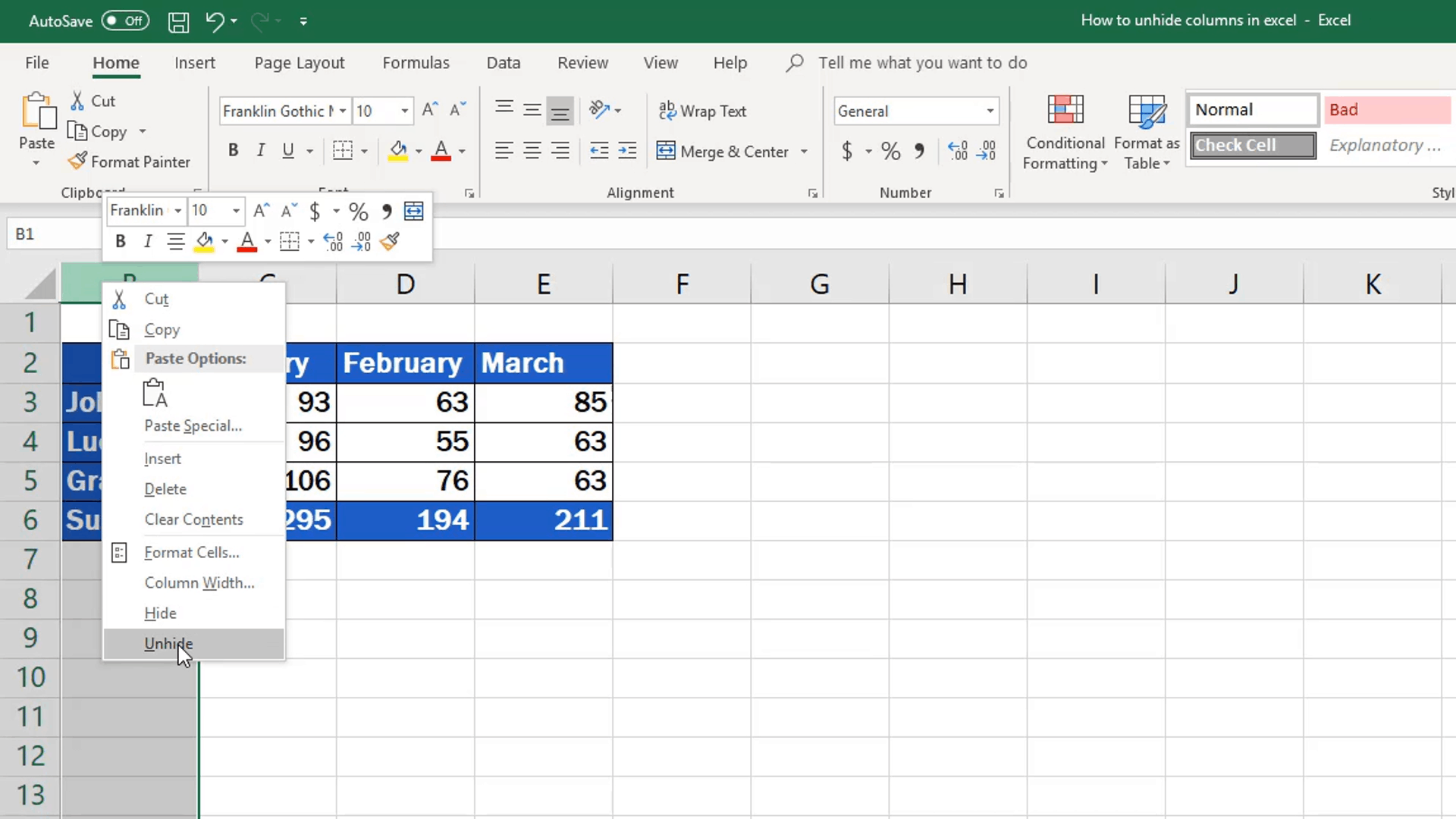Viewport: 1456px width, 819px height.
Task: Increase decimal places
Action: [956, 151]
